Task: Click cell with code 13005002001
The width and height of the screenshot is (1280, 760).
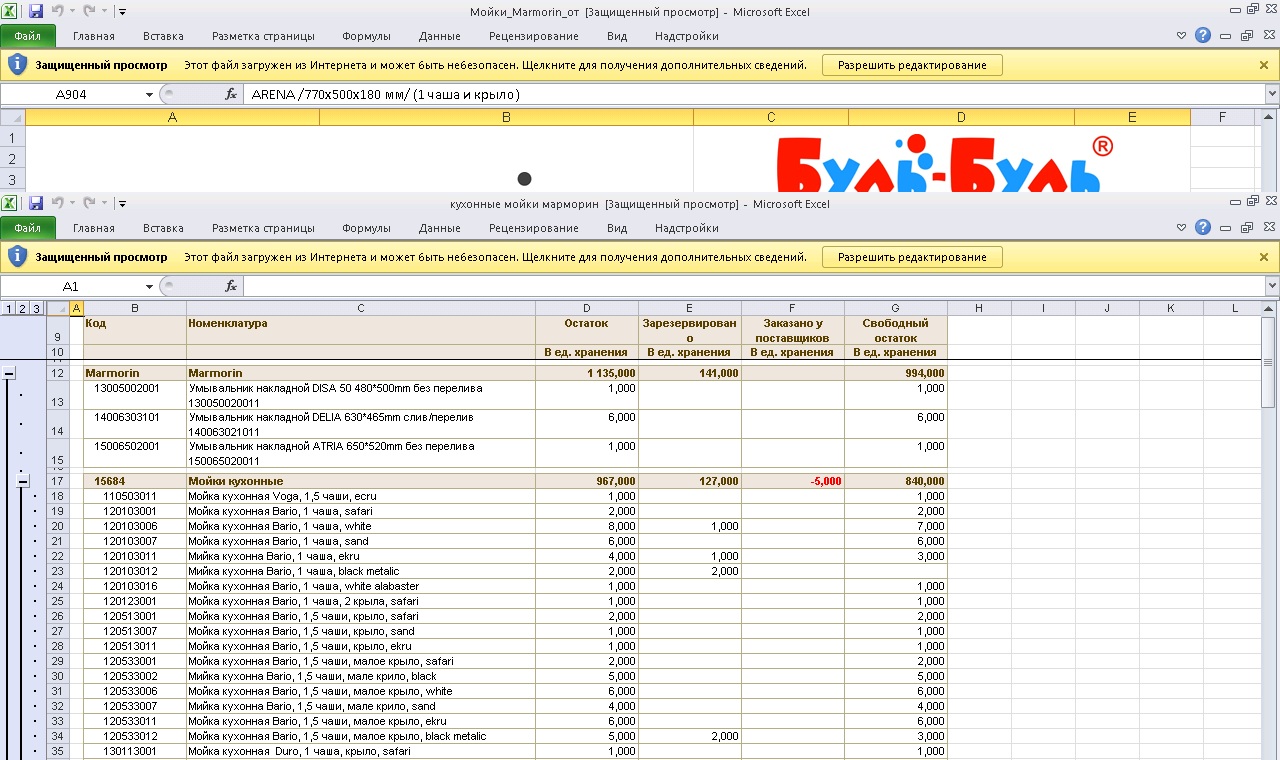Action: tap(135, 395)
